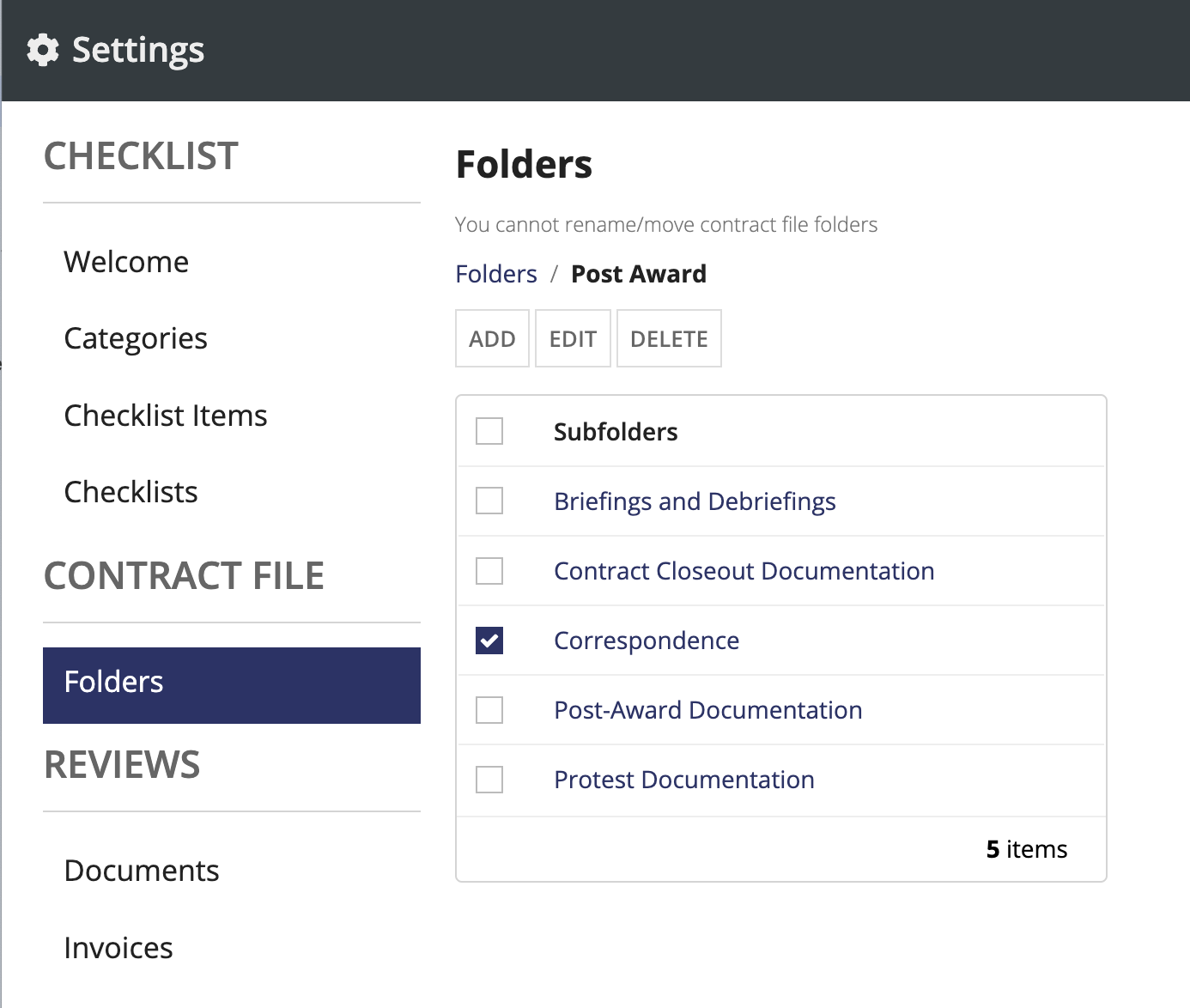
Task: Open Invoices in the sidebar
Action: pyautogui.click(x=232, y=948)
